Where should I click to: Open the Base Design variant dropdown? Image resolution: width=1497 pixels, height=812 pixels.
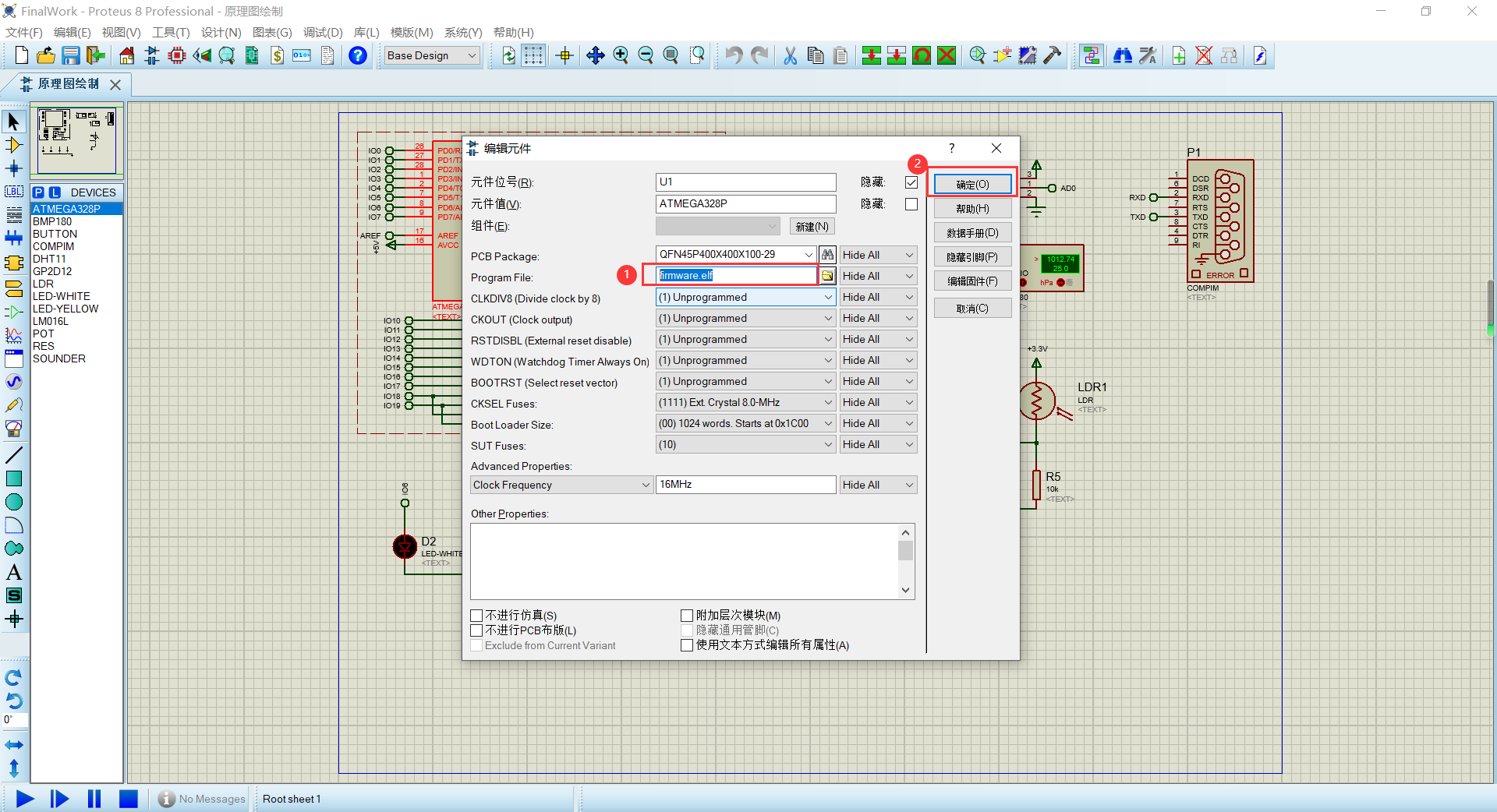pyautogui.click(x=432, y=55)
